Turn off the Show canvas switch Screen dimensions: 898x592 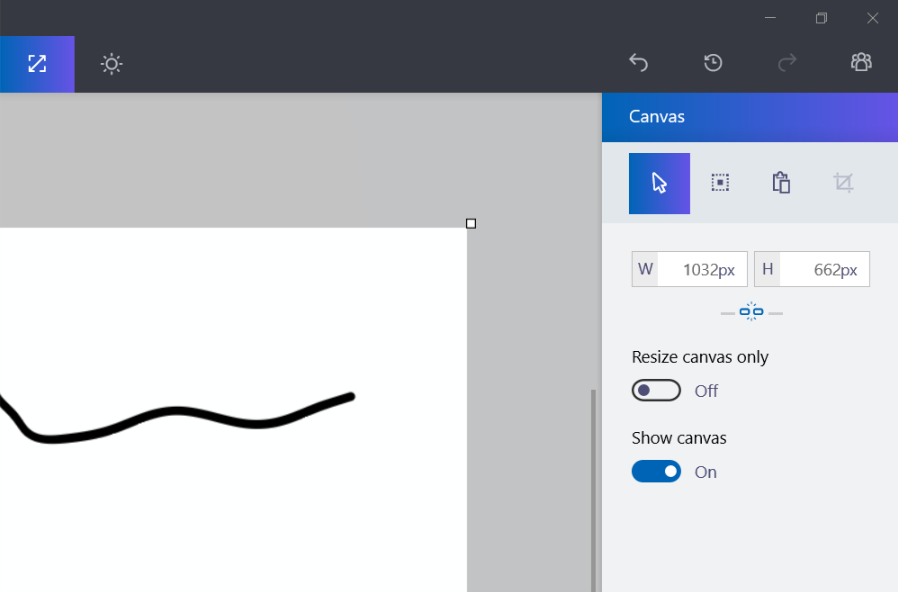(x=656, y=471)
